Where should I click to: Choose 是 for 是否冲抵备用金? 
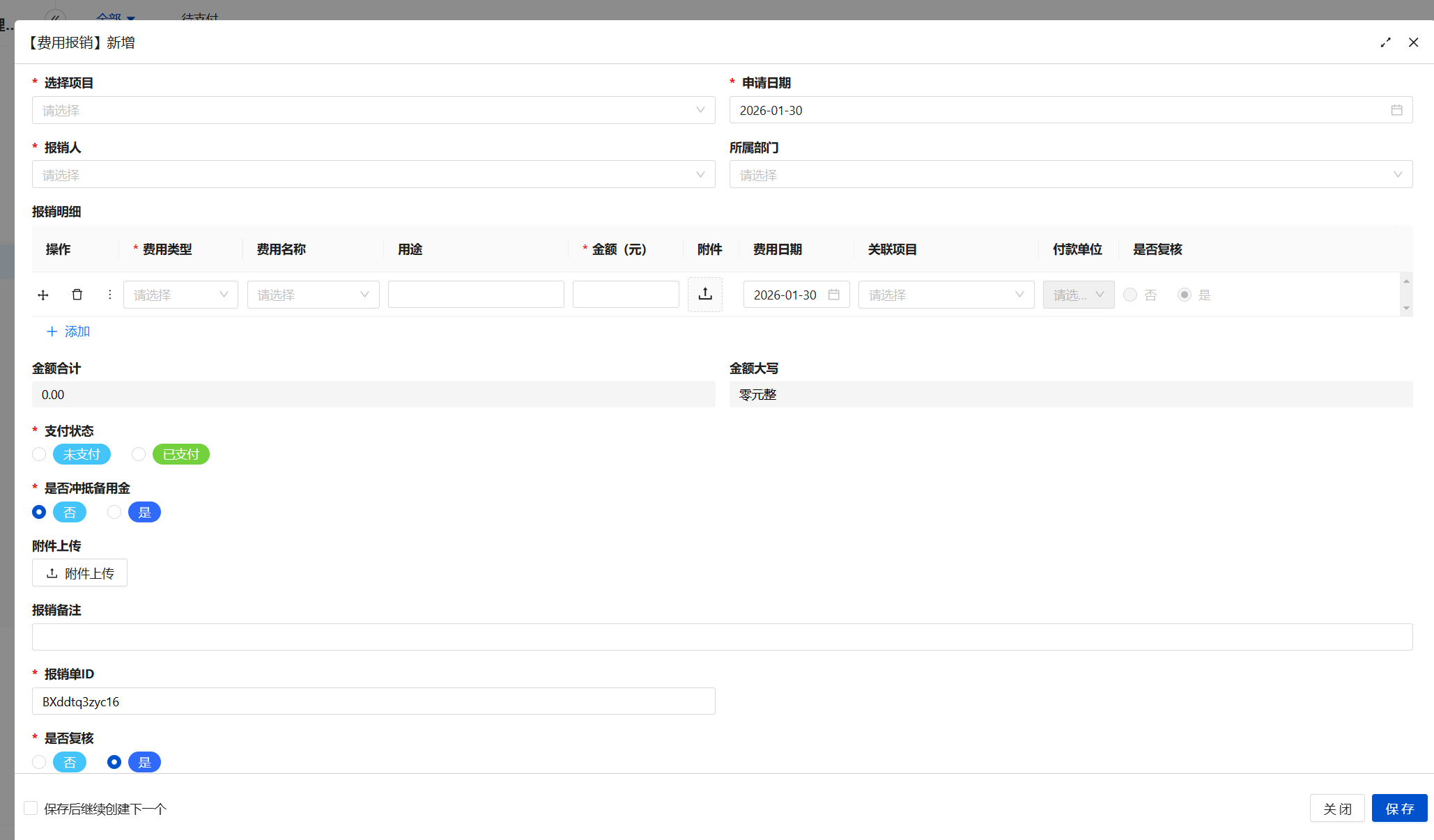pos(114,512)
